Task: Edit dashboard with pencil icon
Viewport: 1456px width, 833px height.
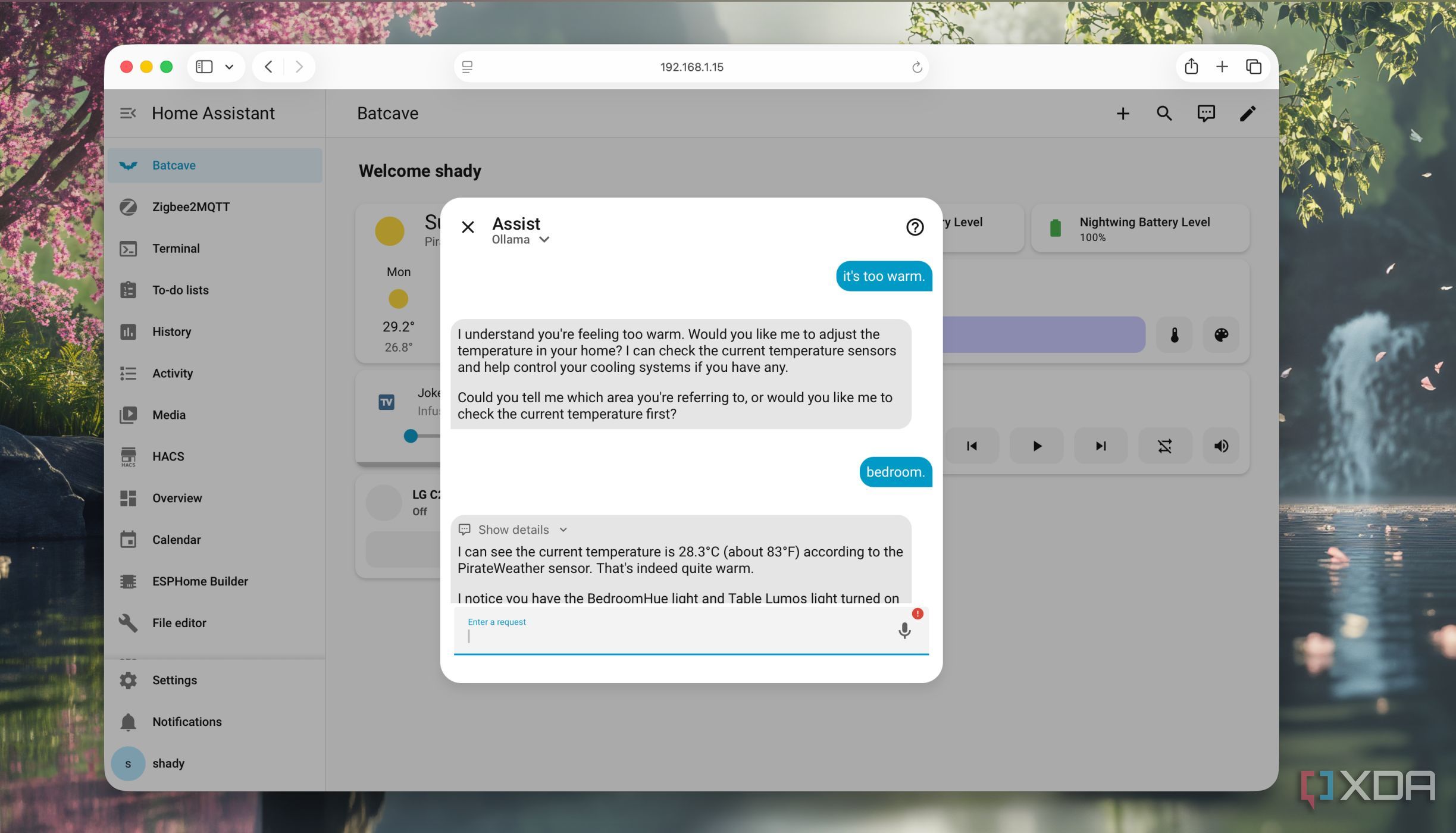Action: click(1248, 114)
